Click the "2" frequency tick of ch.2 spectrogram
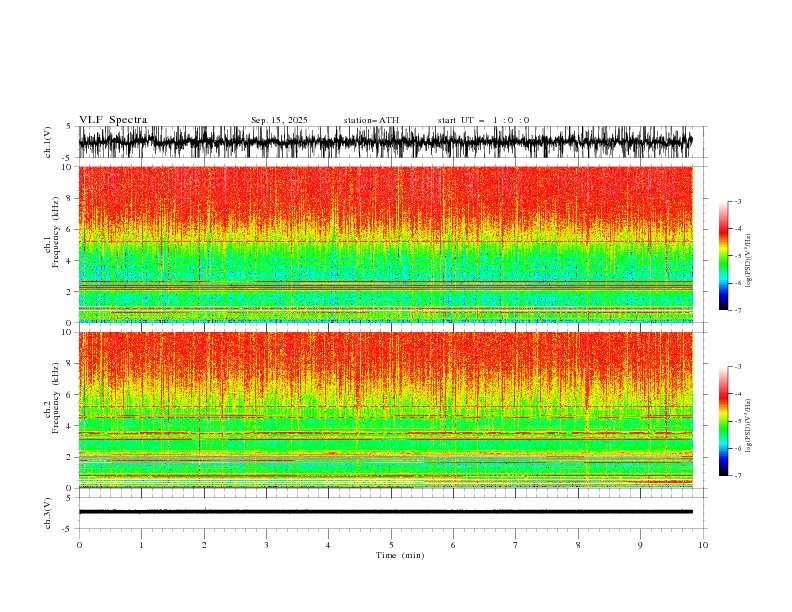This screenshot has width=792, height=612. pyautogui.click(x=71, y=457)
